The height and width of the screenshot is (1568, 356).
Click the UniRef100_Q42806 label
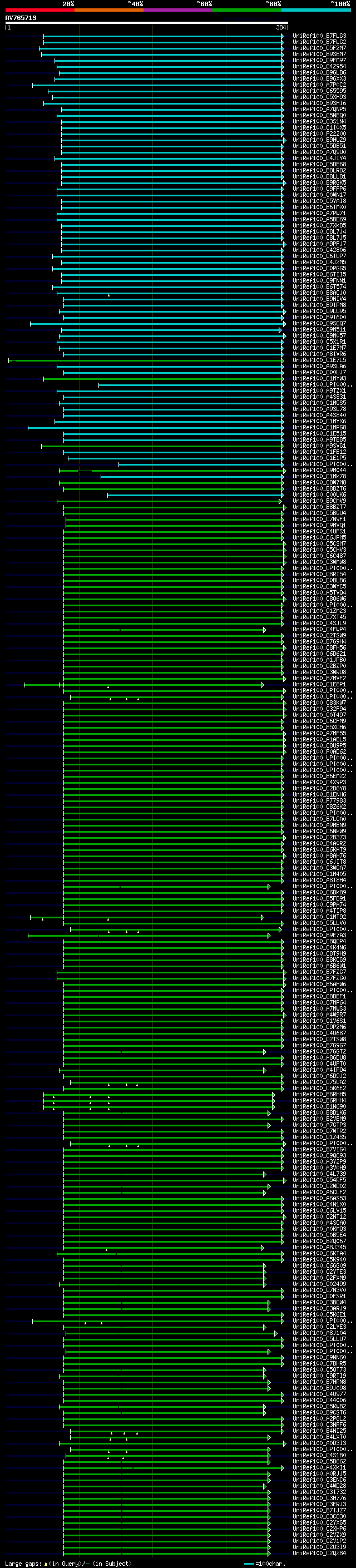click(319, 250)
